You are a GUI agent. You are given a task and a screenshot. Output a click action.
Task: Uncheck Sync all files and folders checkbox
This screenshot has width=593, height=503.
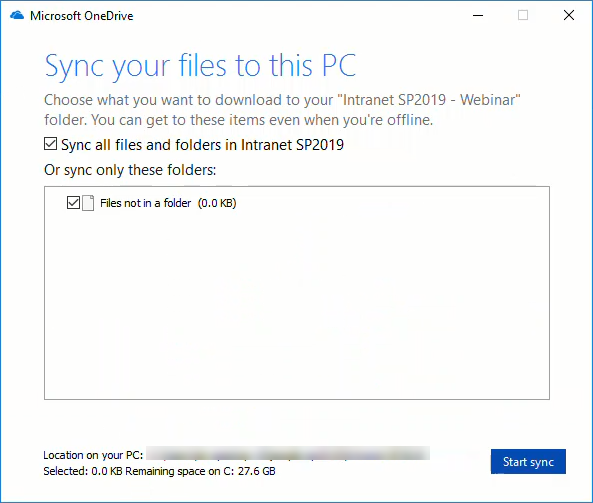coord(50,144)
